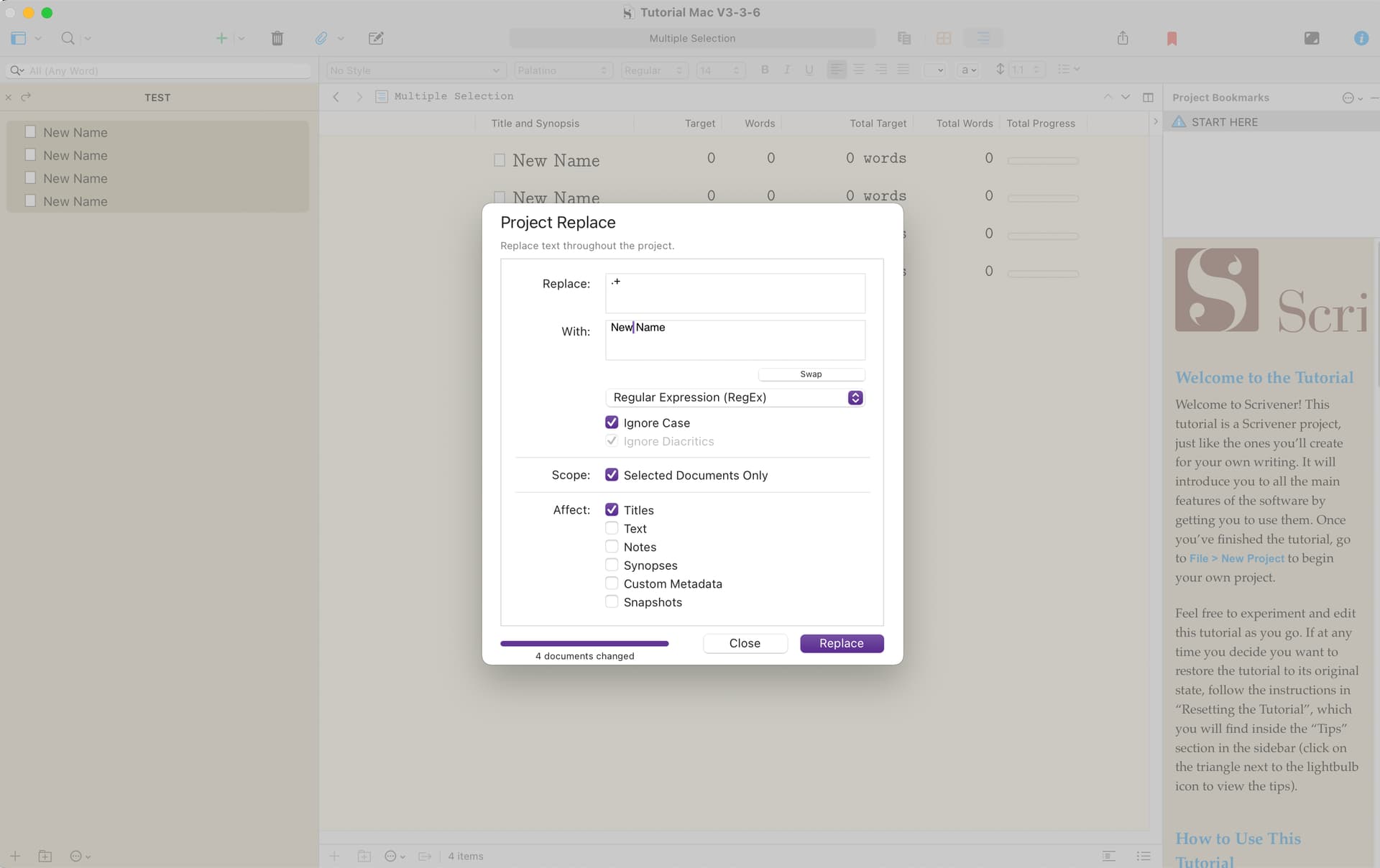Click the binder search field
This screenshot has height=868, width=1380.
(x=158, y=70)
